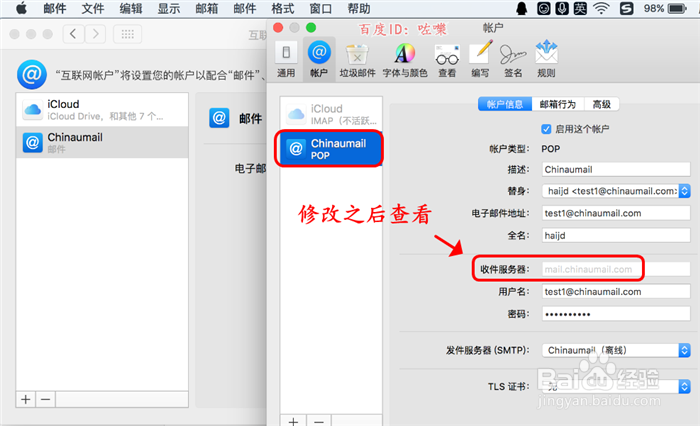
Task: Switch to Account Information (帐户信息) tab
Action: click(505, 104)
